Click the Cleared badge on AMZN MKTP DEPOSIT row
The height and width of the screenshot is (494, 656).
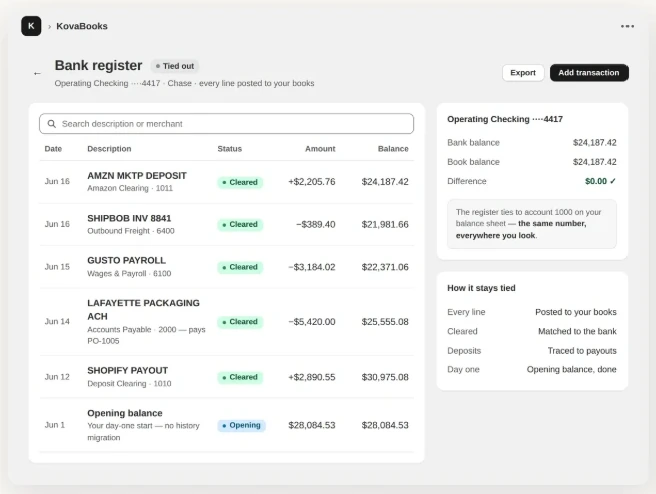click(x=240, y=182)
